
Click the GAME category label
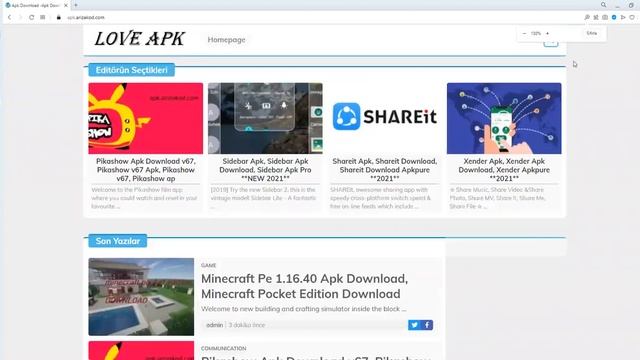(x=208, y=265)
